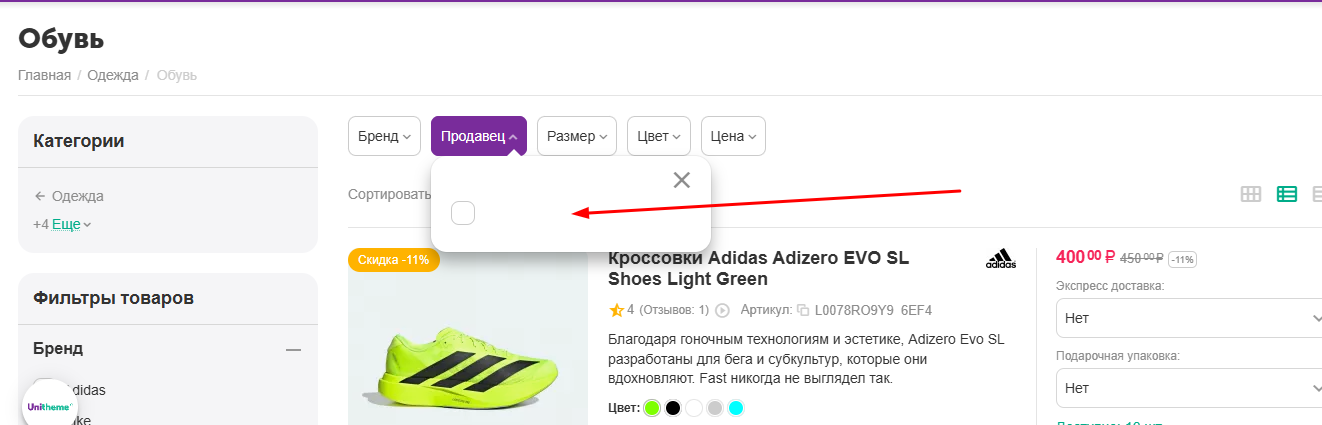
Task: Expand categories with Еще link
Action: pyautogui.click(x=70, y=224)
